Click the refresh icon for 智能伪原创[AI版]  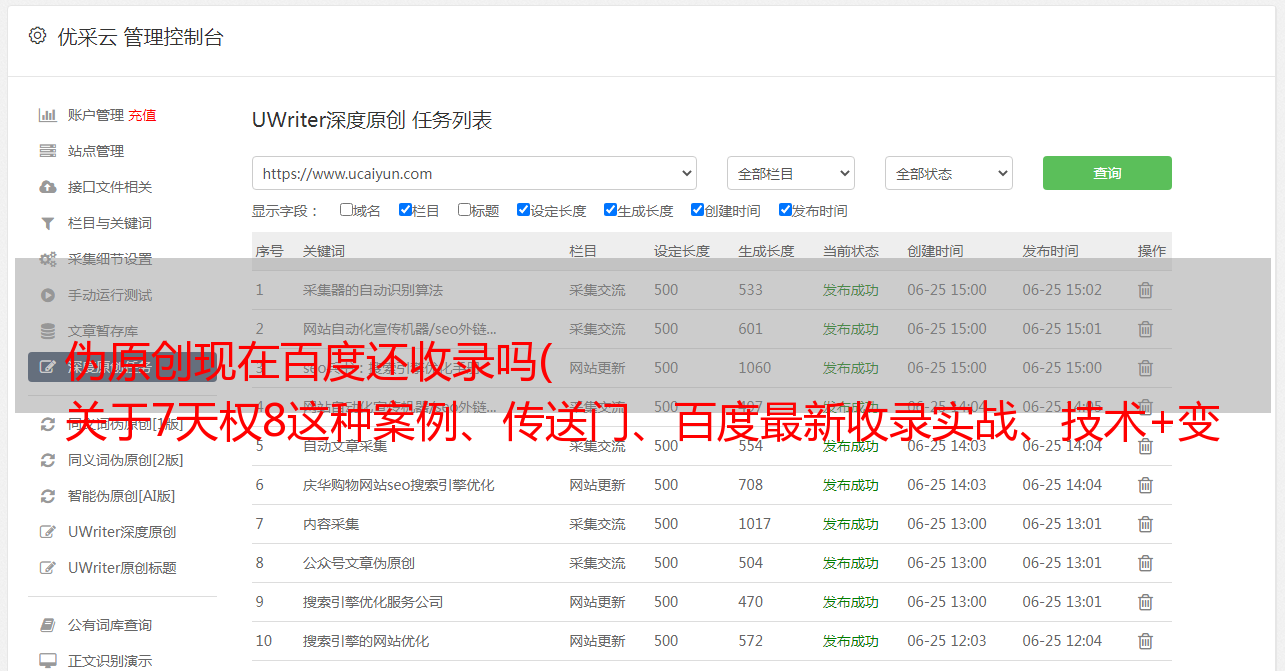[x=47, y=496]
